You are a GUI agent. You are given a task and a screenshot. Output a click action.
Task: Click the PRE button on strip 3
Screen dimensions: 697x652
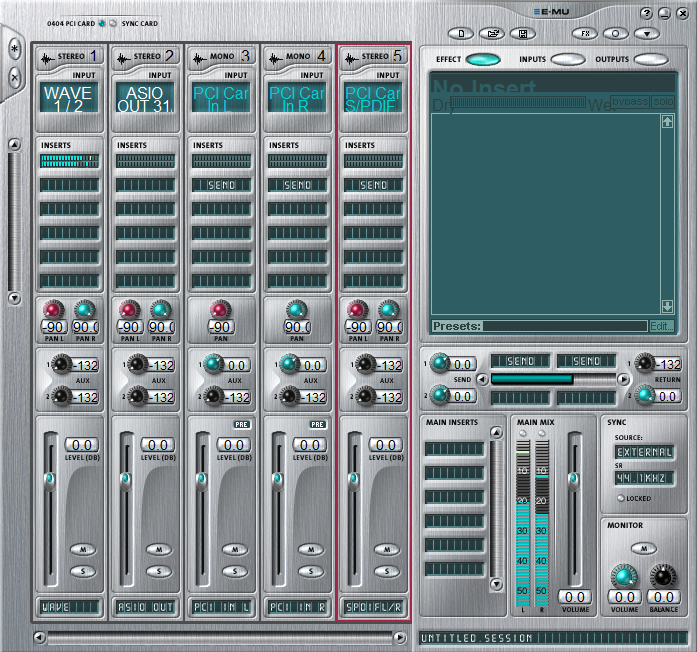(x=241, y=424)
